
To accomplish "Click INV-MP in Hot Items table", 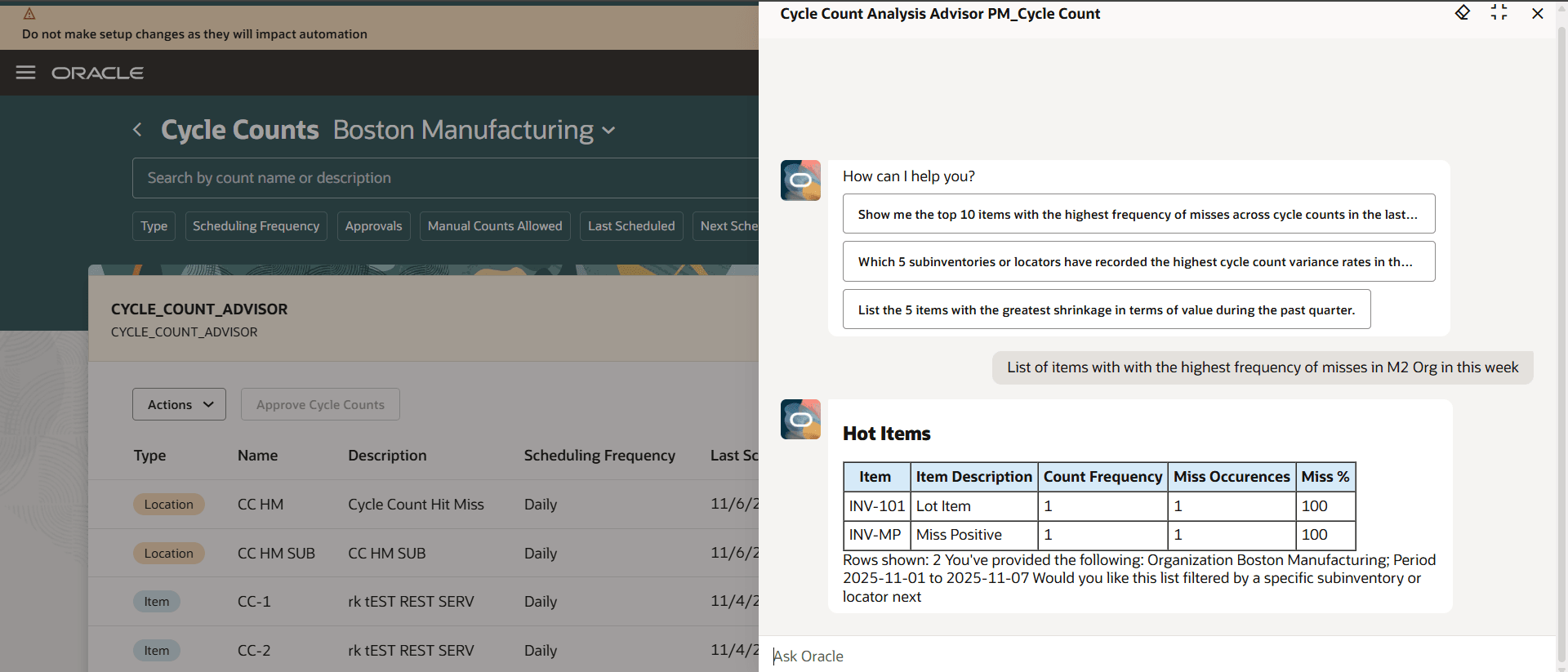I will coord(877,535).
